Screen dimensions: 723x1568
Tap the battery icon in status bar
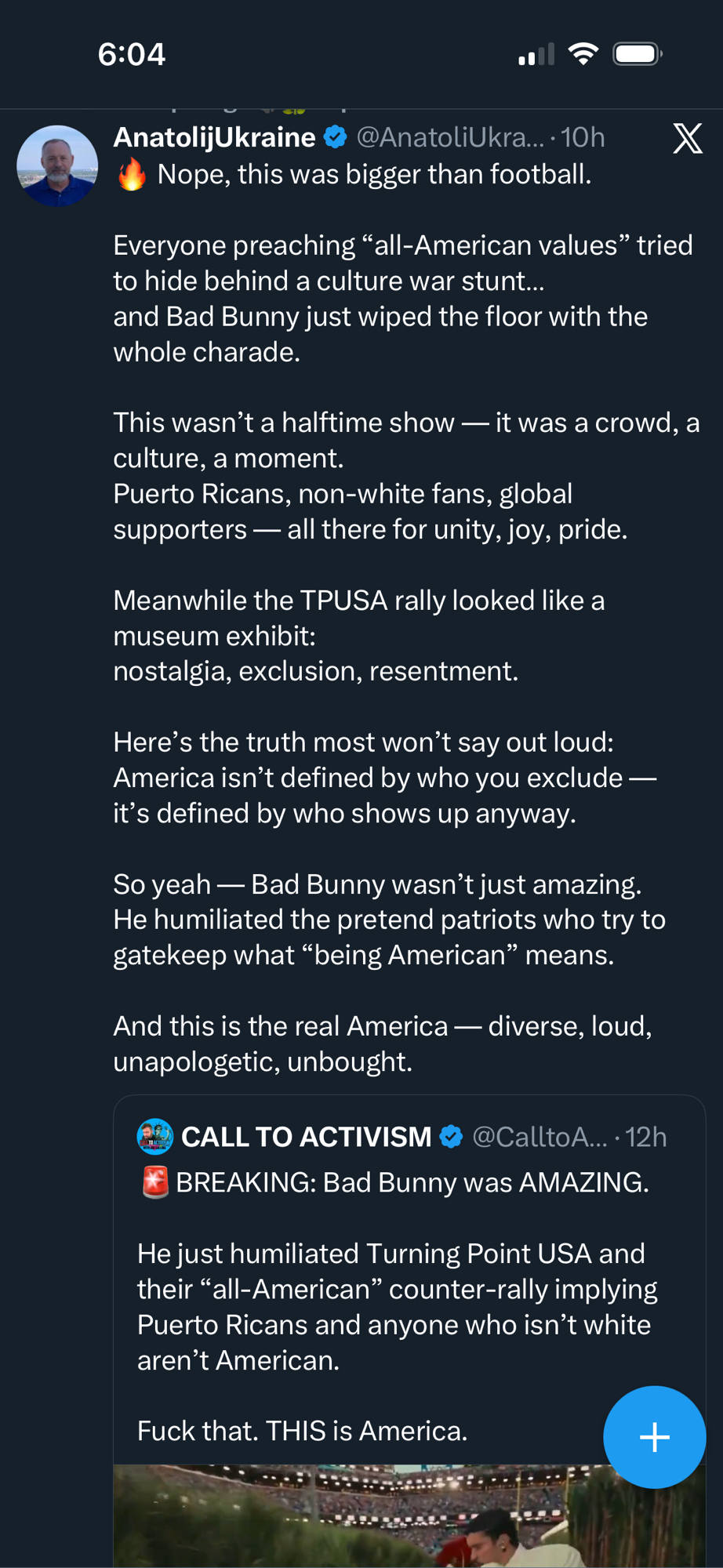[637, 54]
